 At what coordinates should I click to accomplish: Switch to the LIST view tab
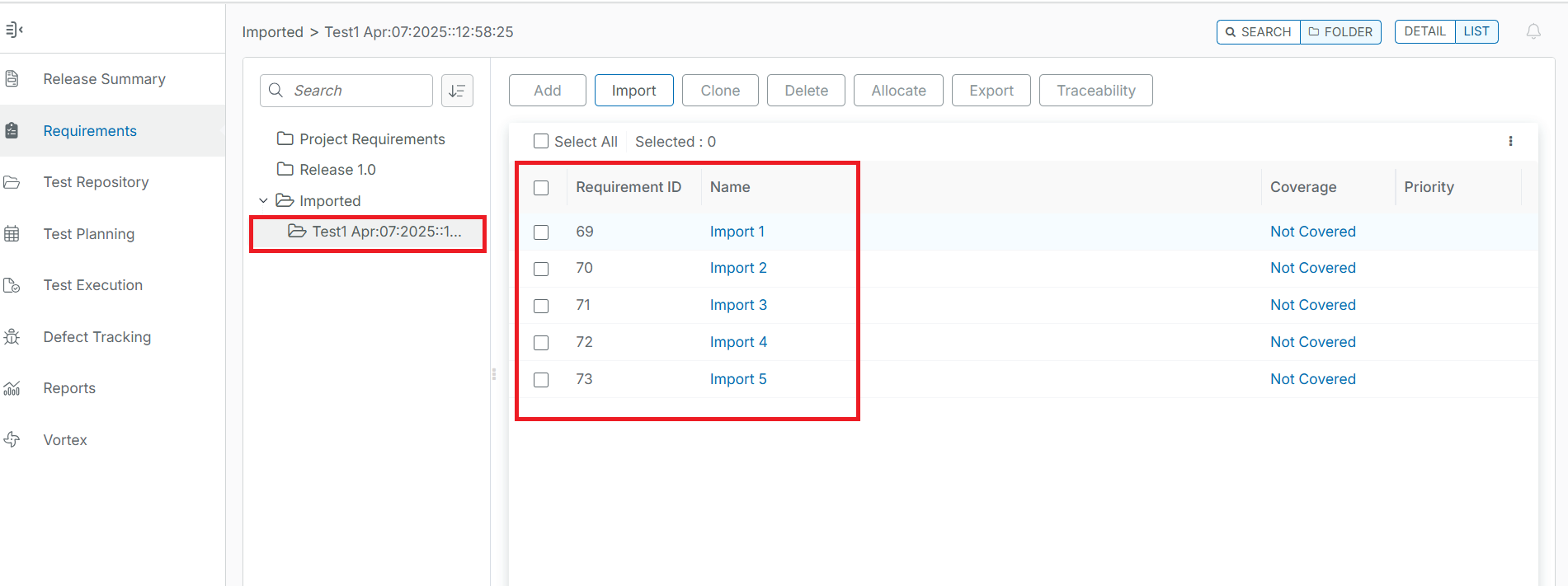pos(1476,31)
